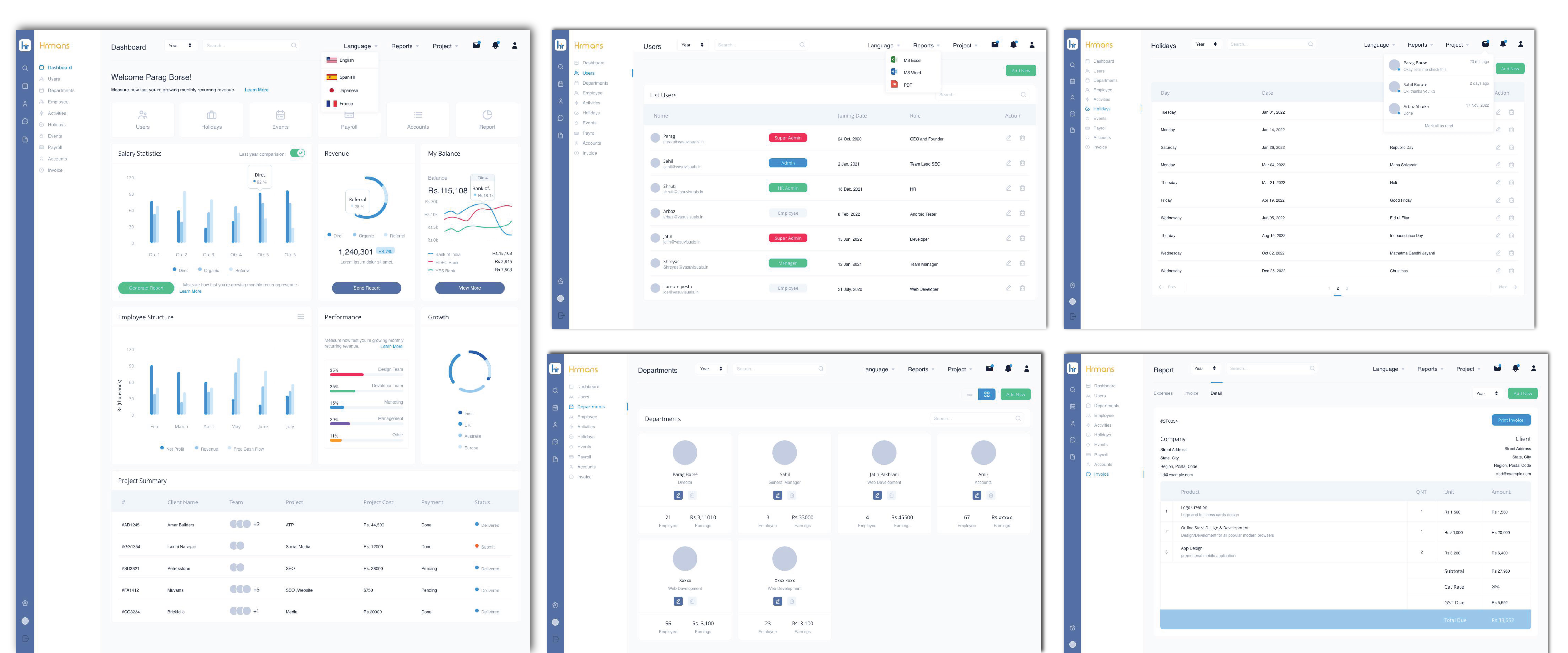The width and height of the screenshot is (1568, 653).
Task: Choose MS Excel export option
Action: pyautogui.click(x=906, y=60)
